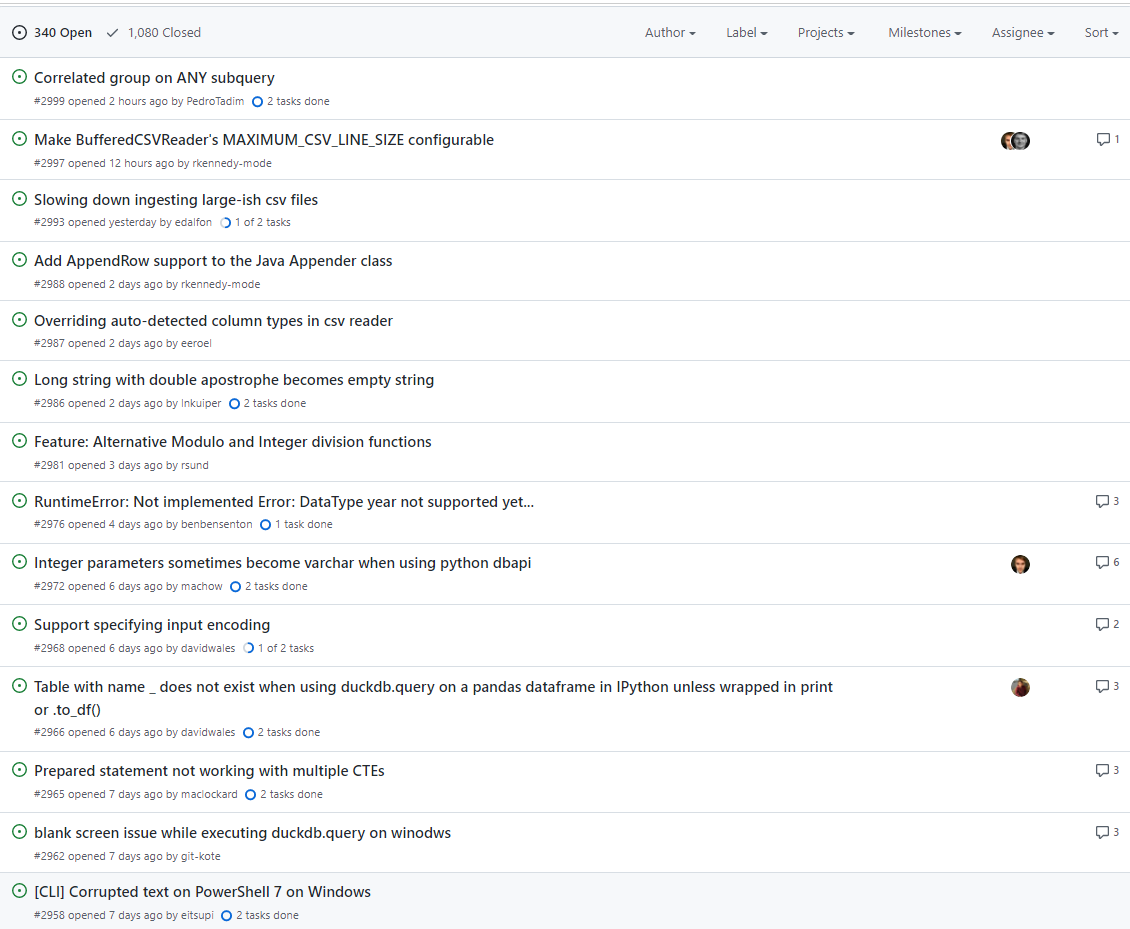This screenshot has height=929, width=1130.
Task: Open the 6 comments on issue #2972
Action: point(1107,562)
